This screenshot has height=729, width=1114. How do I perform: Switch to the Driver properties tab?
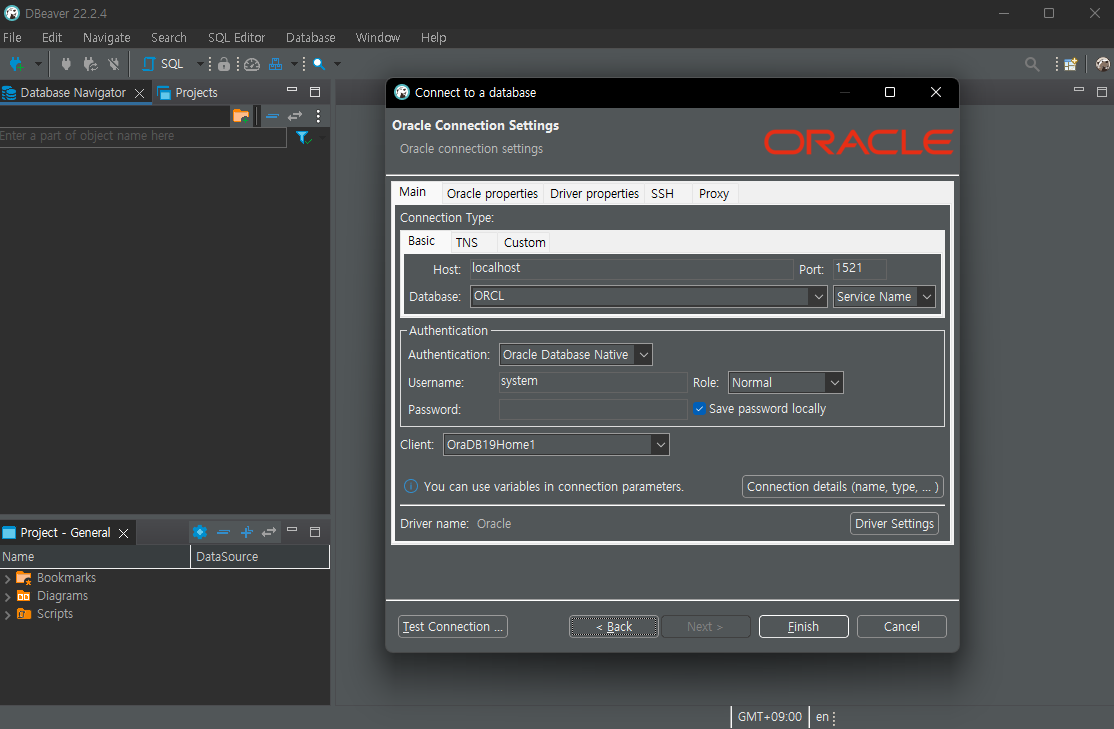[595, 194]
